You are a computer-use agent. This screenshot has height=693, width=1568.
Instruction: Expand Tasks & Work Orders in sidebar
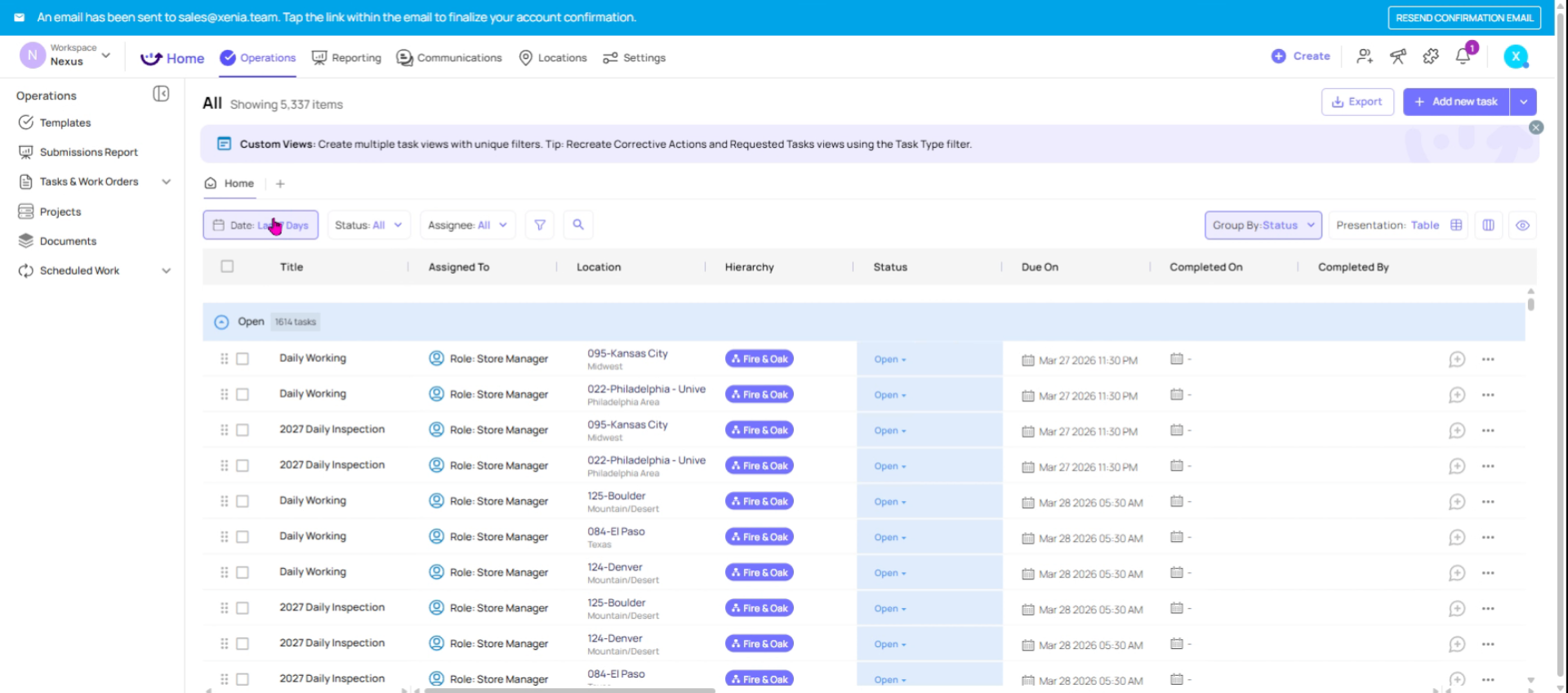[167, 181]
